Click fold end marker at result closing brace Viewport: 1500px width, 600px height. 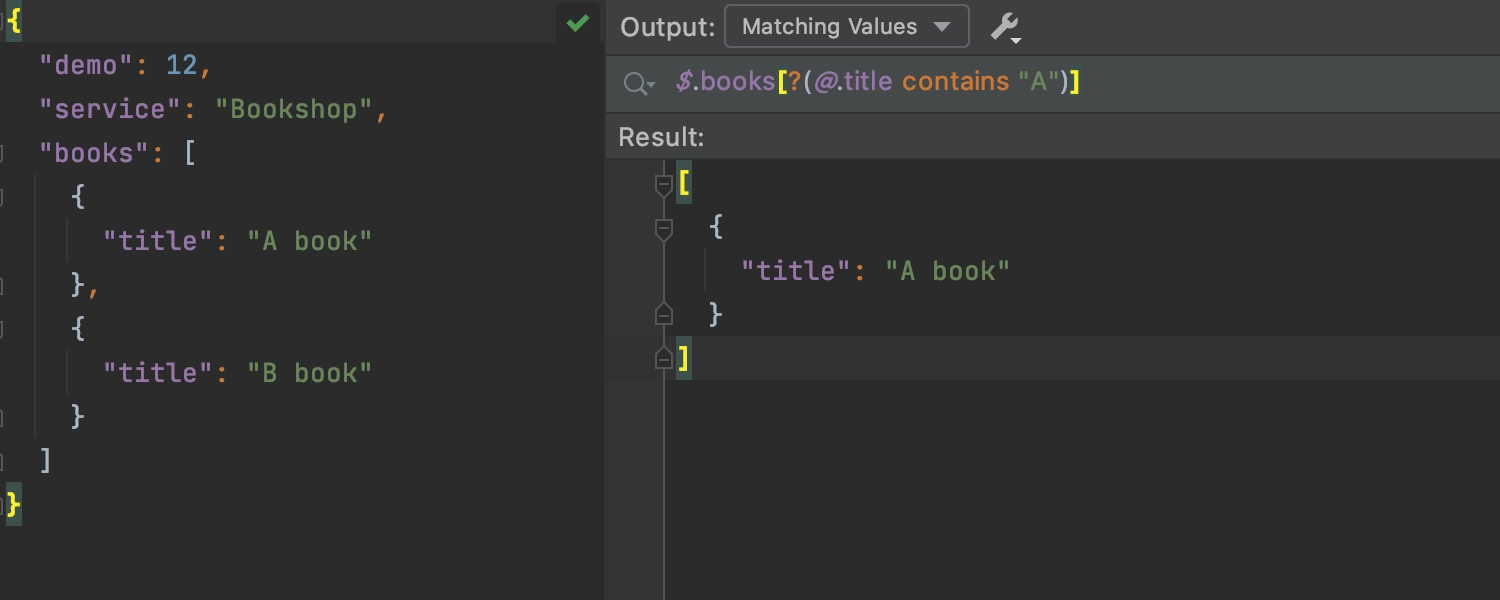tap(663, 315)
